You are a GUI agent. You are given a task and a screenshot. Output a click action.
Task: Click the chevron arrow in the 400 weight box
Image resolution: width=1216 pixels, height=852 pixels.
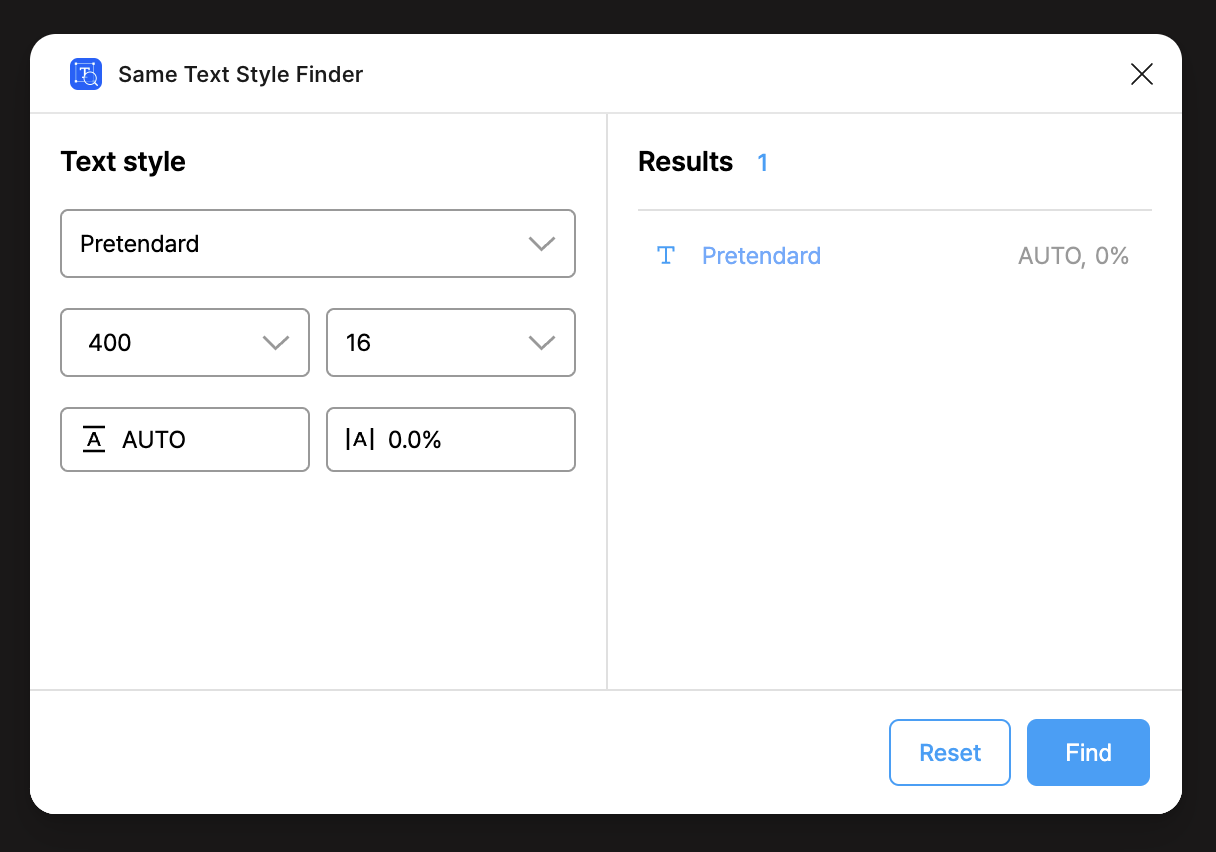pyautogui.click(x=275, y=343)
